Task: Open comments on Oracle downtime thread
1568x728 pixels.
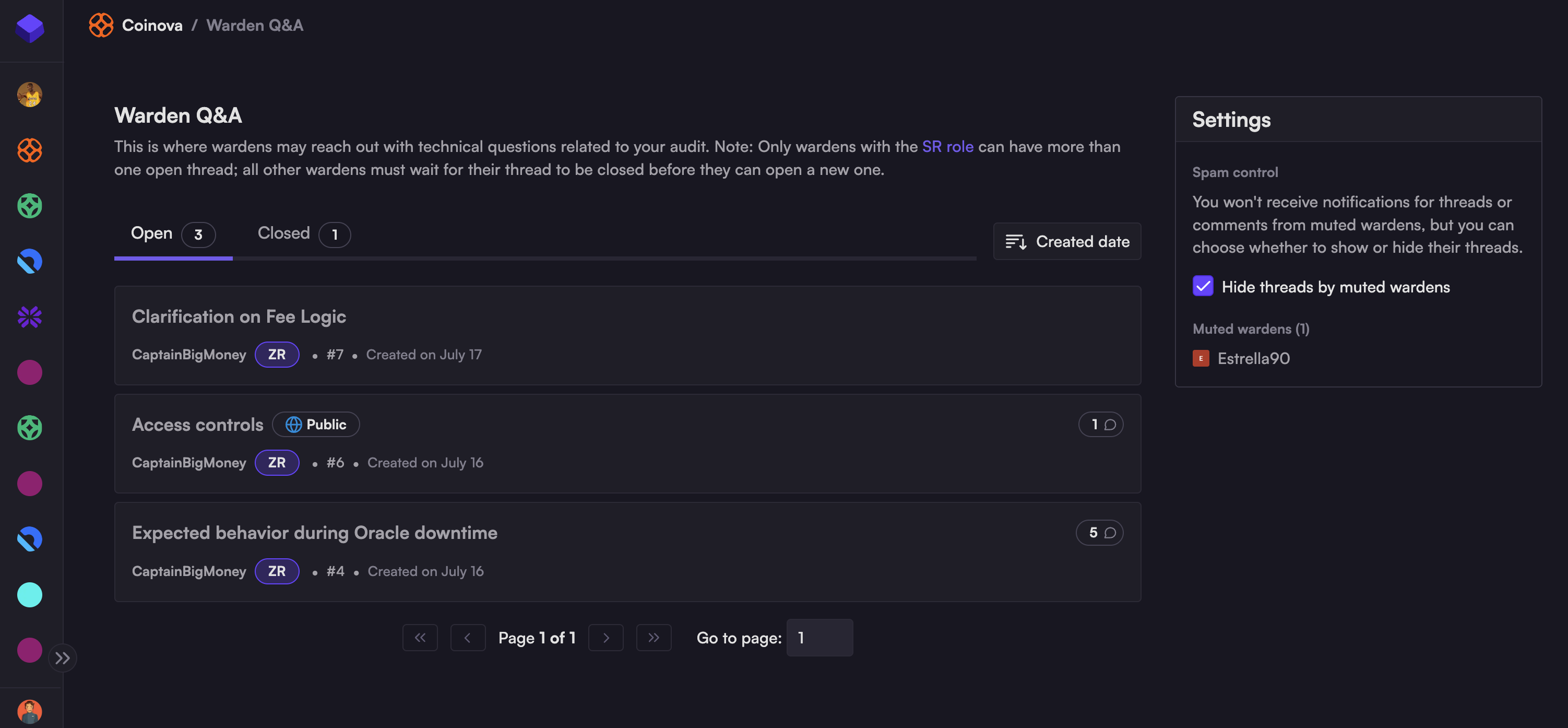Action: point(1099,533)
